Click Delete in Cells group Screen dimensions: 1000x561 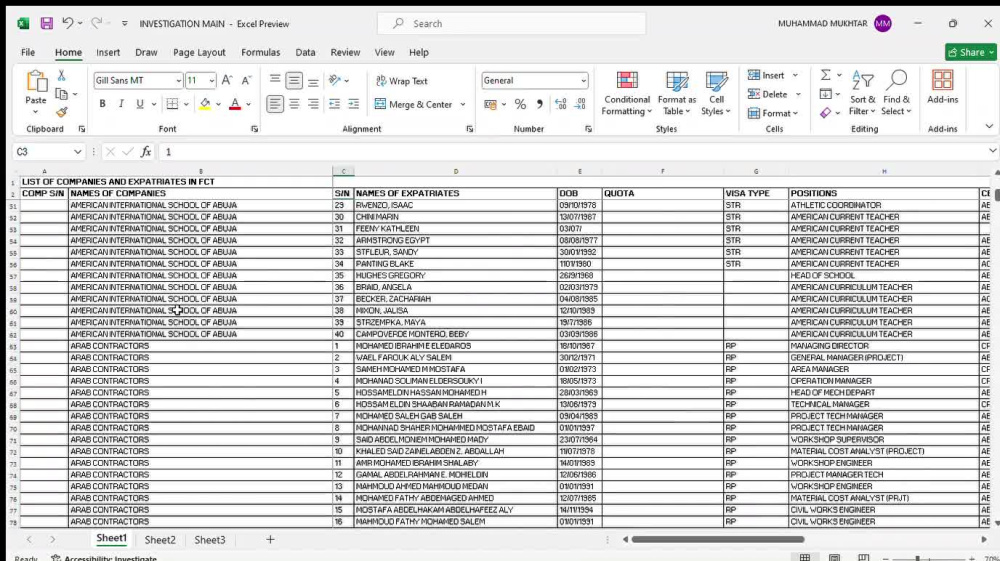pos(768,94)
